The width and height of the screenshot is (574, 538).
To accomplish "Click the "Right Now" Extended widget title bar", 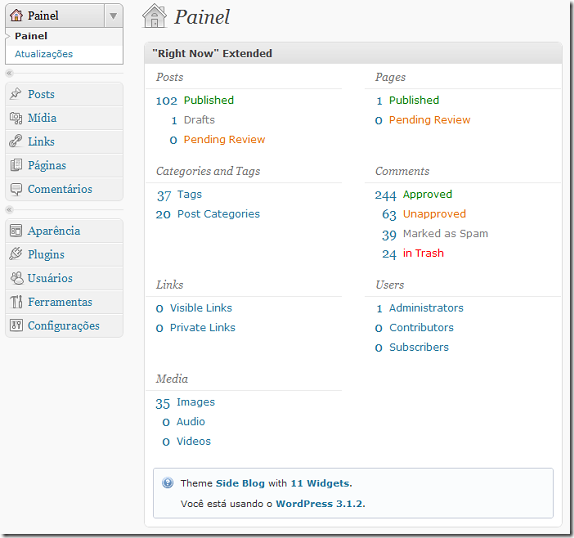I will [353, 53].
